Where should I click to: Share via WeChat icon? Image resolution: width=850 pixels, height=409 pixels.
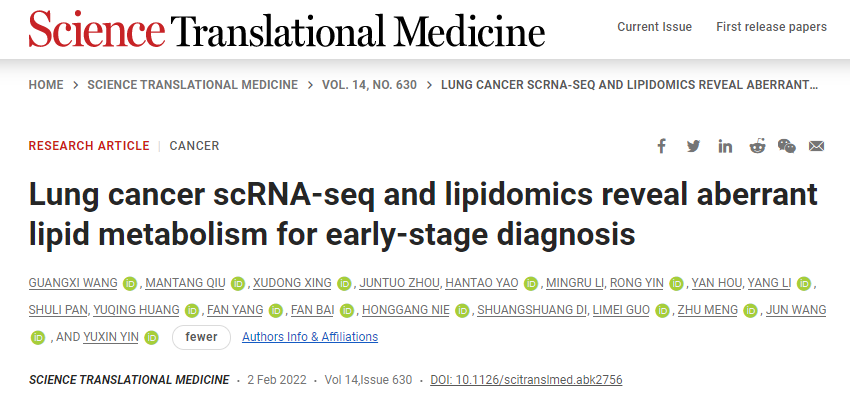(787, 146)
